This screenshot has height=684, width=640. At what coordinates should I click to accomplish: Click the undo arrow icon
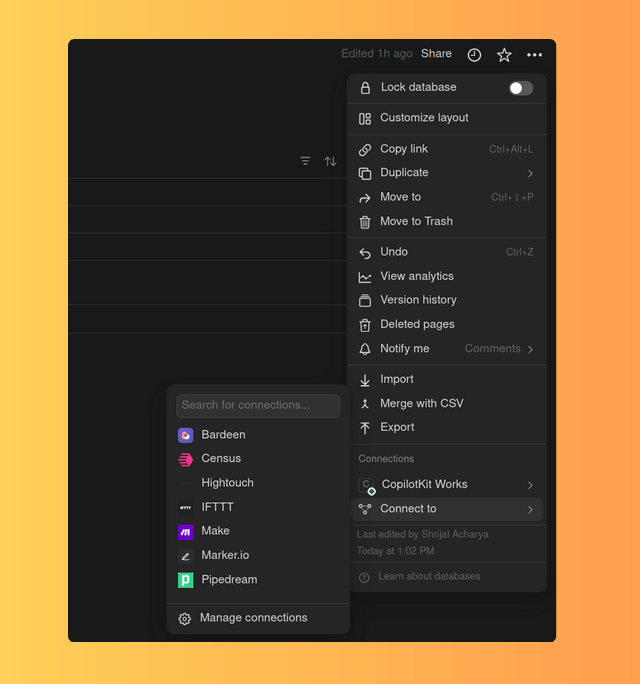[x=365, y=253]
